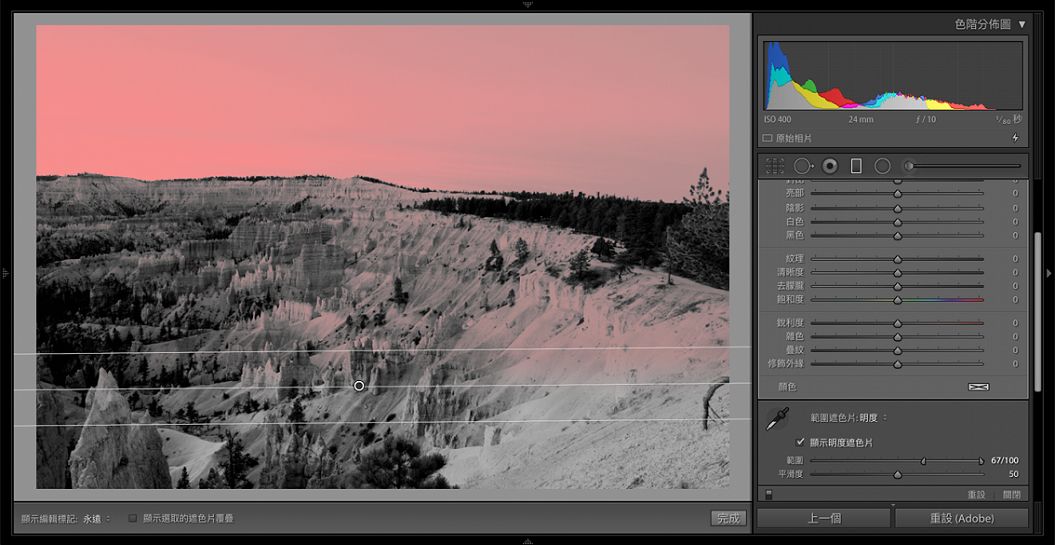
Task: Toggle the 原始相片 checkbox
Action: tap(767, 138)
